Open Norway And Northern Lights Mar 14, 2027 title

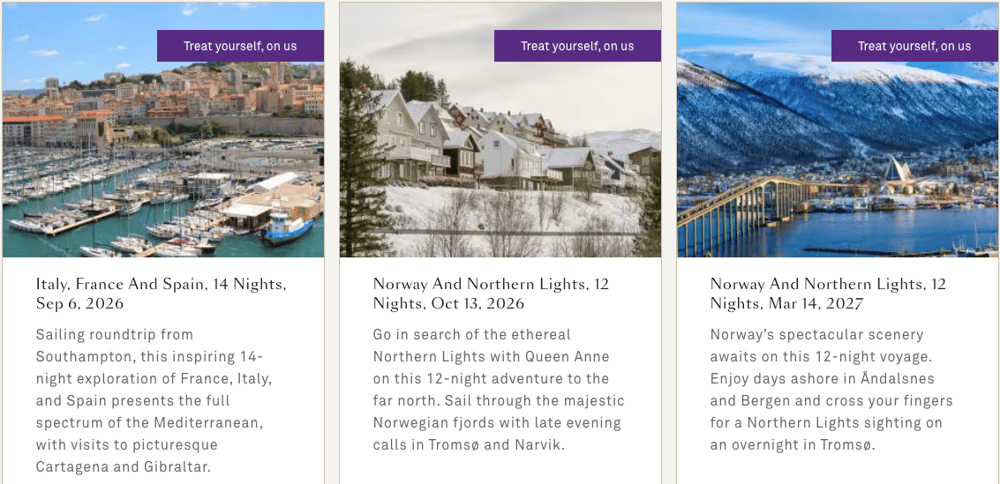click(x=828, y=293)
